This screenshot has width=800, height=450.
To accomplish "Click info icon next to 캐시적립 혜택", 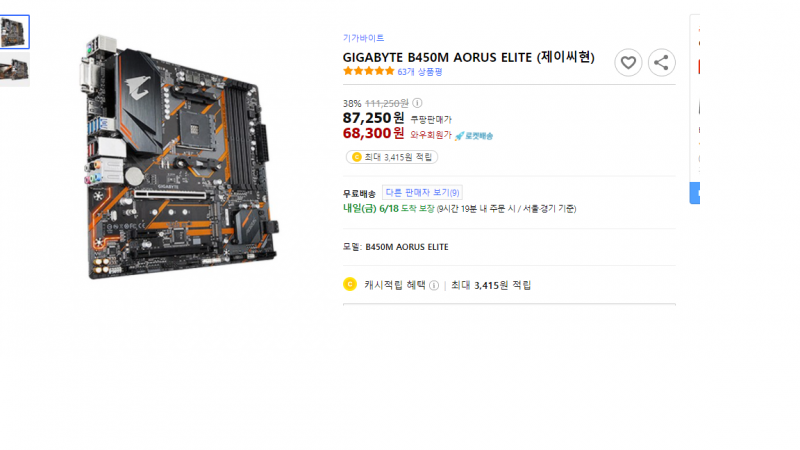I will [434, 285].
